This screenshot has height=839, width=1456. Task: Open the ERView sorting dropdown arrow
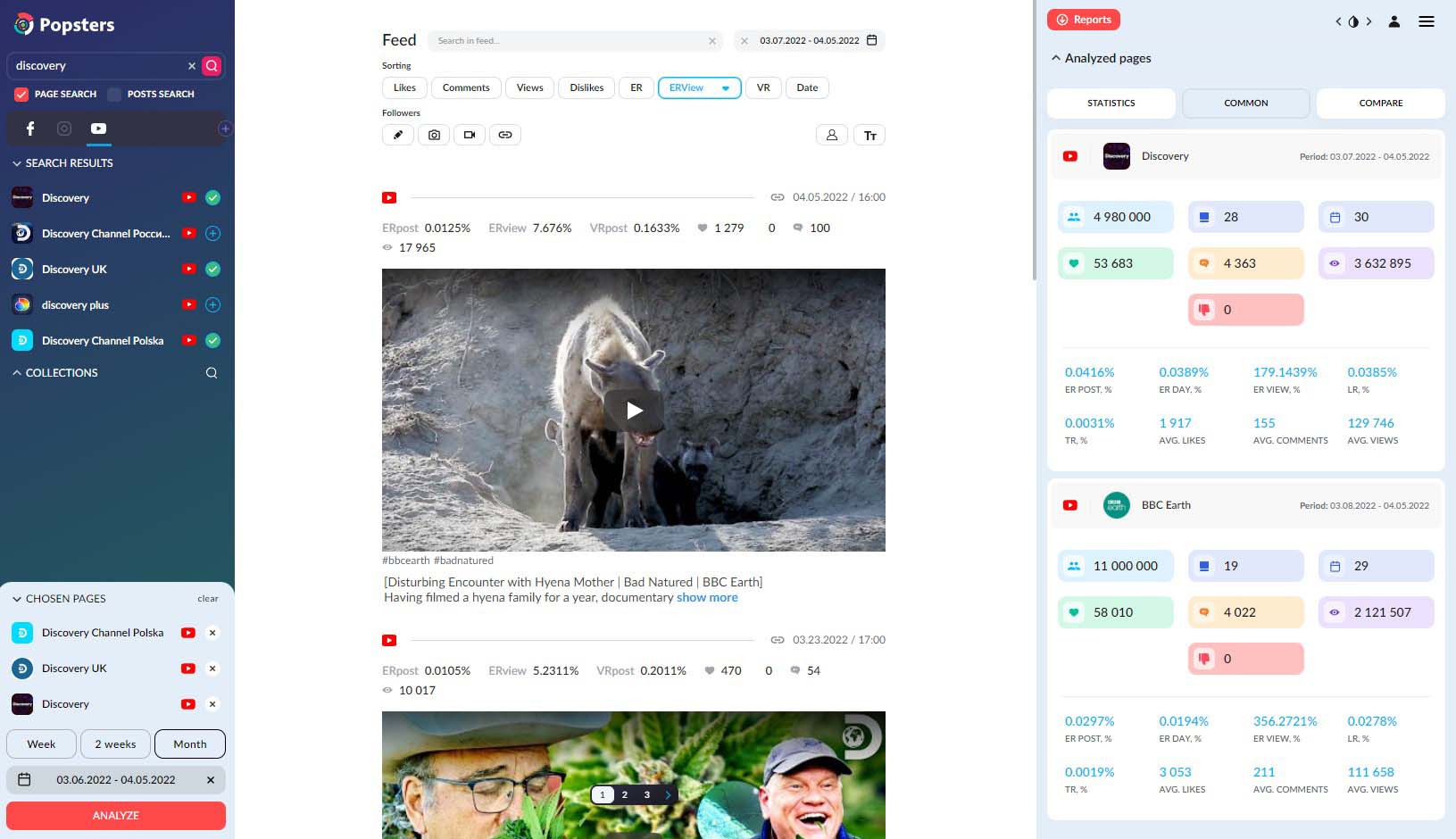tap(726, 88)
